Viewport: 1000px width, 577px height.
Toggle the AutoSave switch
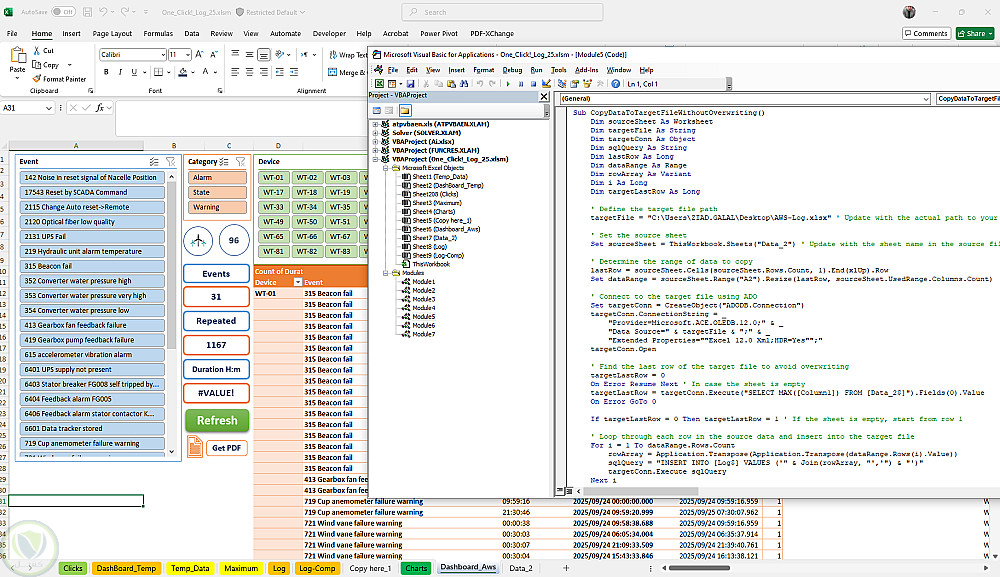(x=62, y=12)
